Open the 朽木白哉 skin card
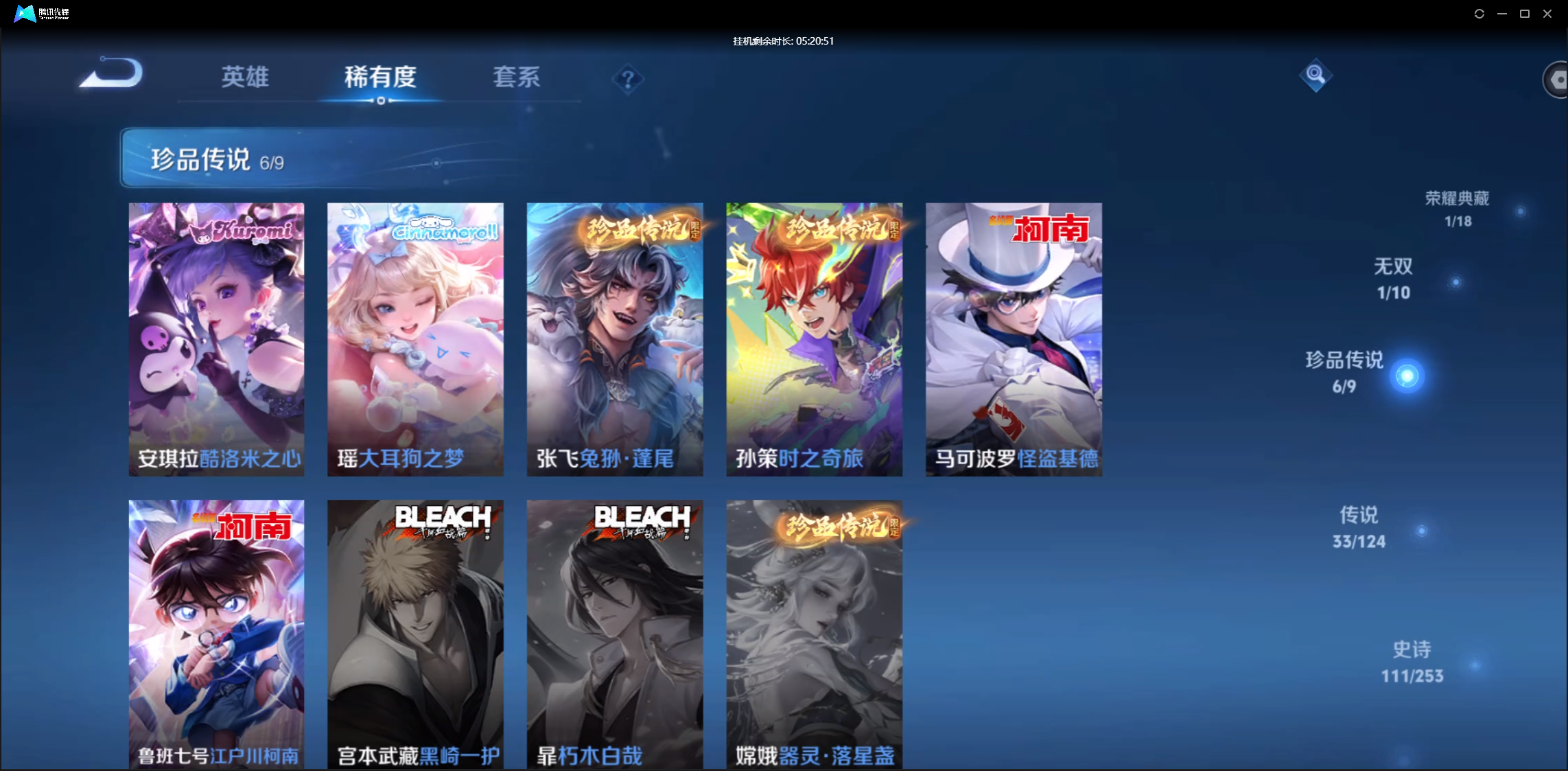This screenshot has width=1568, height=771. (x=615, y=634)
